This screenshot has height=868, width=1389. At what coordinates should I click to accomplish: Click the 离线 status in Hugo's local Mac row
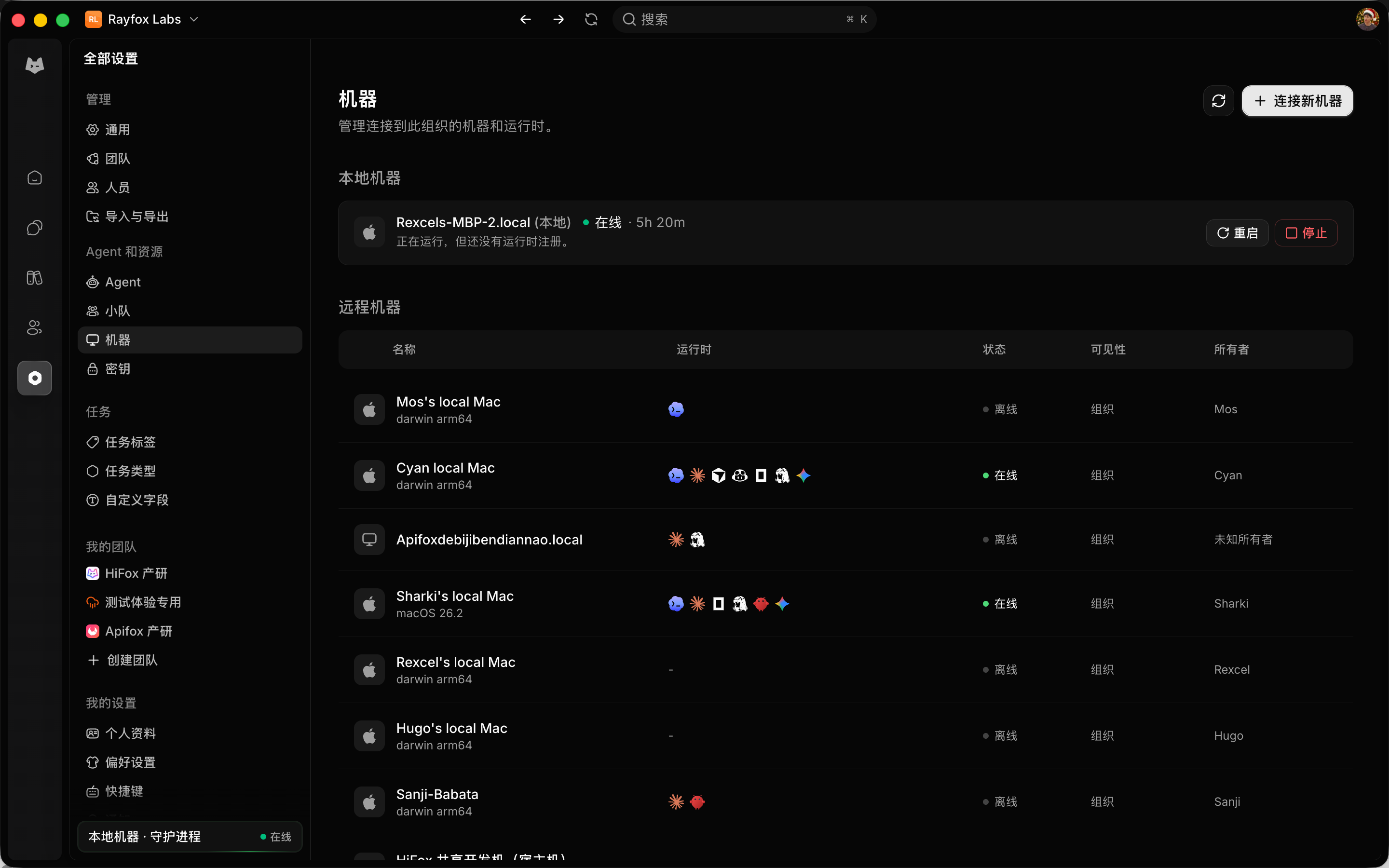click(x=1000, y=736)
